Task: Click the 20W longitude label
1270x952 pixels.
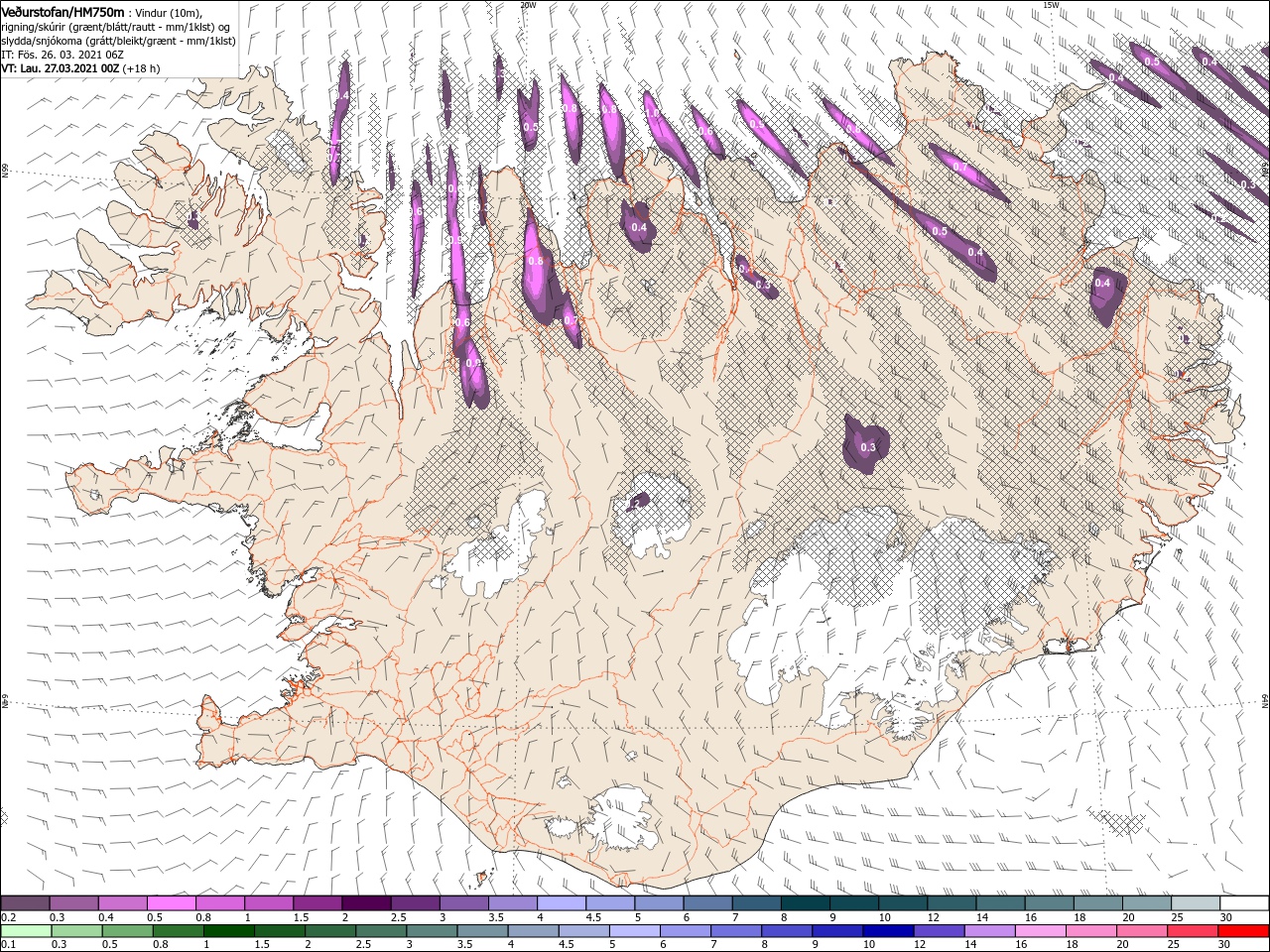Action: point(528,5)
